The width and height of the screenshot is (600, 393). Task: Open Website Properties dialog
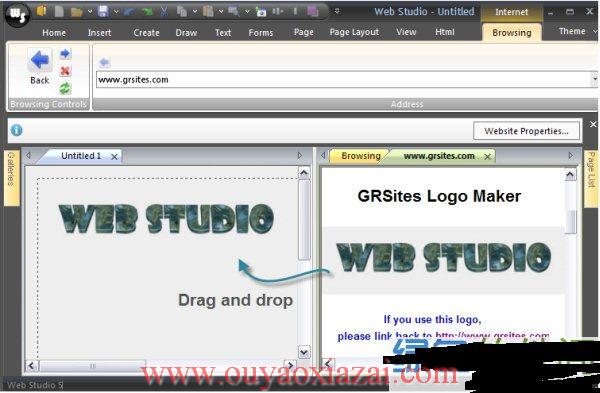point(526,131)
